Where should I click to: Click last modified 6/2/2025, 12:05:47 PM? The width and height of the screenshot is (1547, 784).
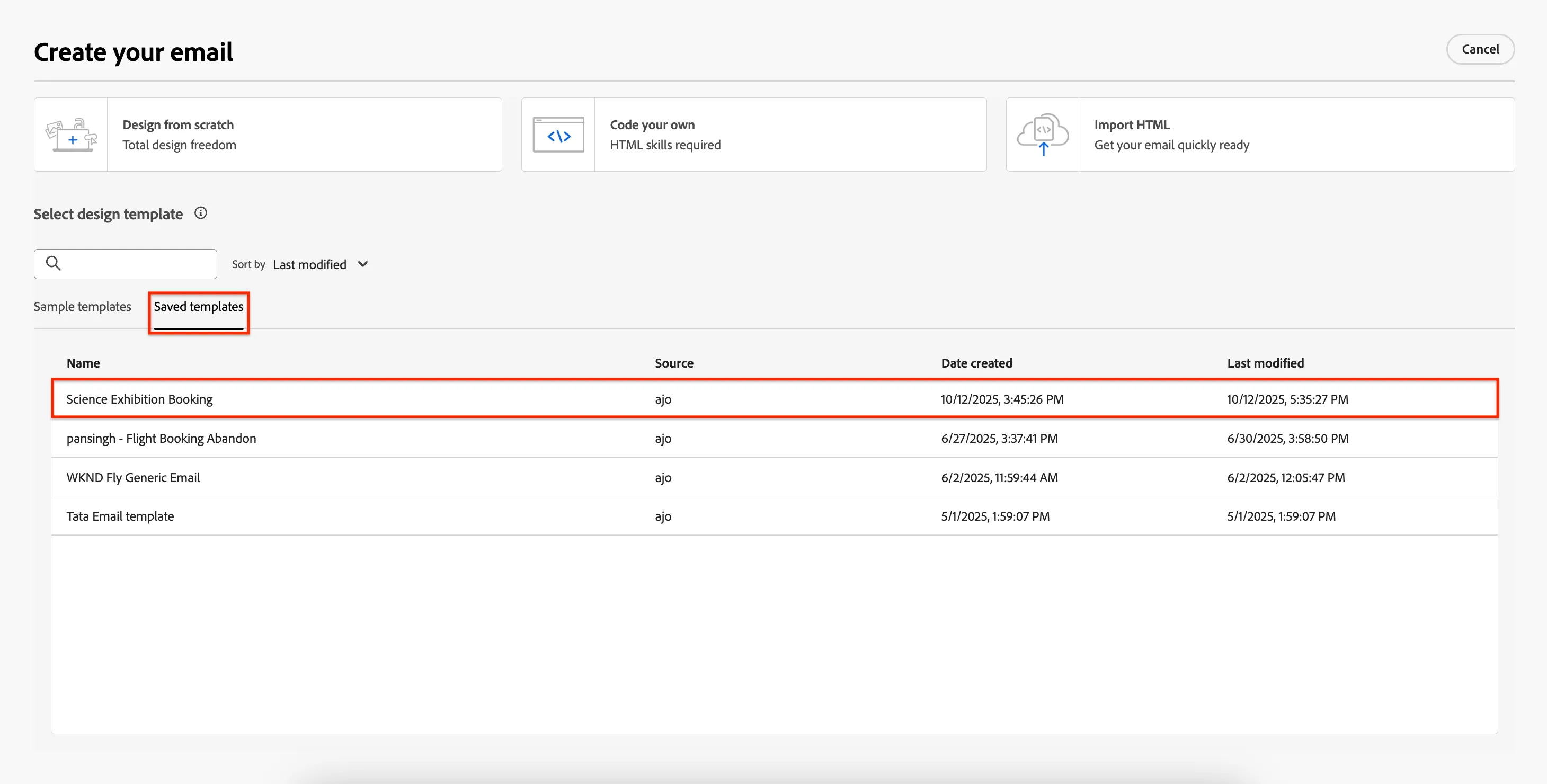[1286, 477]
